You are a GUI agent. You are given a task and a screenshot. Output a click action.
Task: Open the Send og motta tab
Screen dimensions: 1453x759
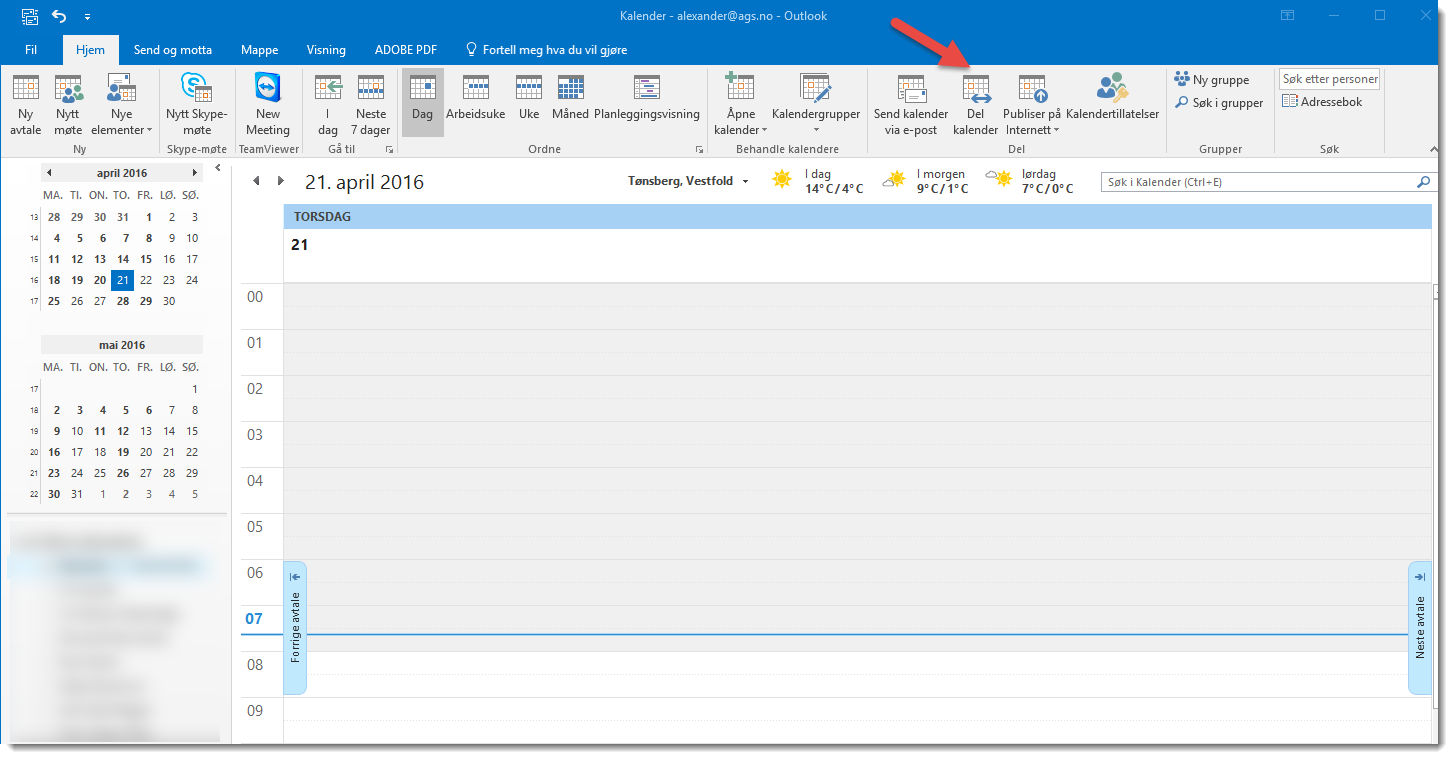pyautogui.click(x=175, y=50)
